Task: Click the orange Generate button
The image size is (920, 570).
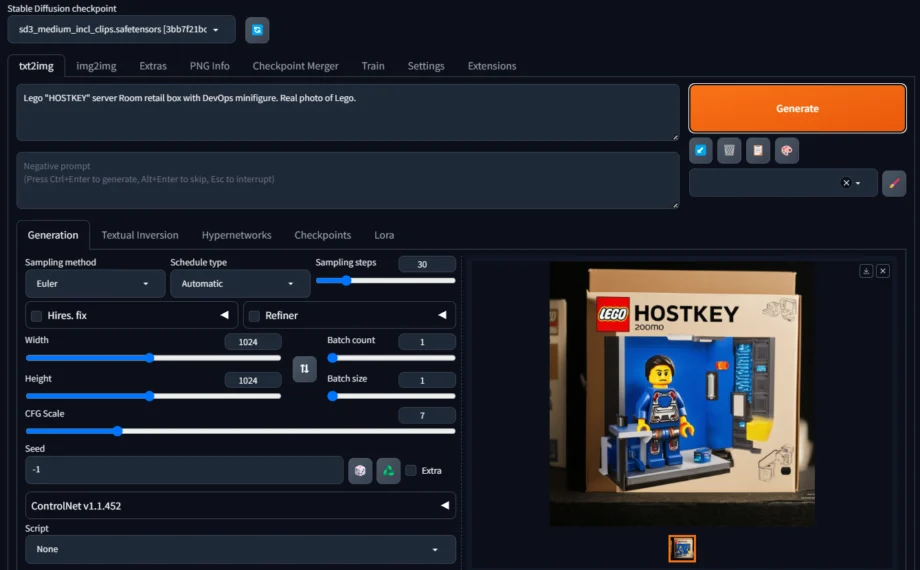Action: point(797,109)
